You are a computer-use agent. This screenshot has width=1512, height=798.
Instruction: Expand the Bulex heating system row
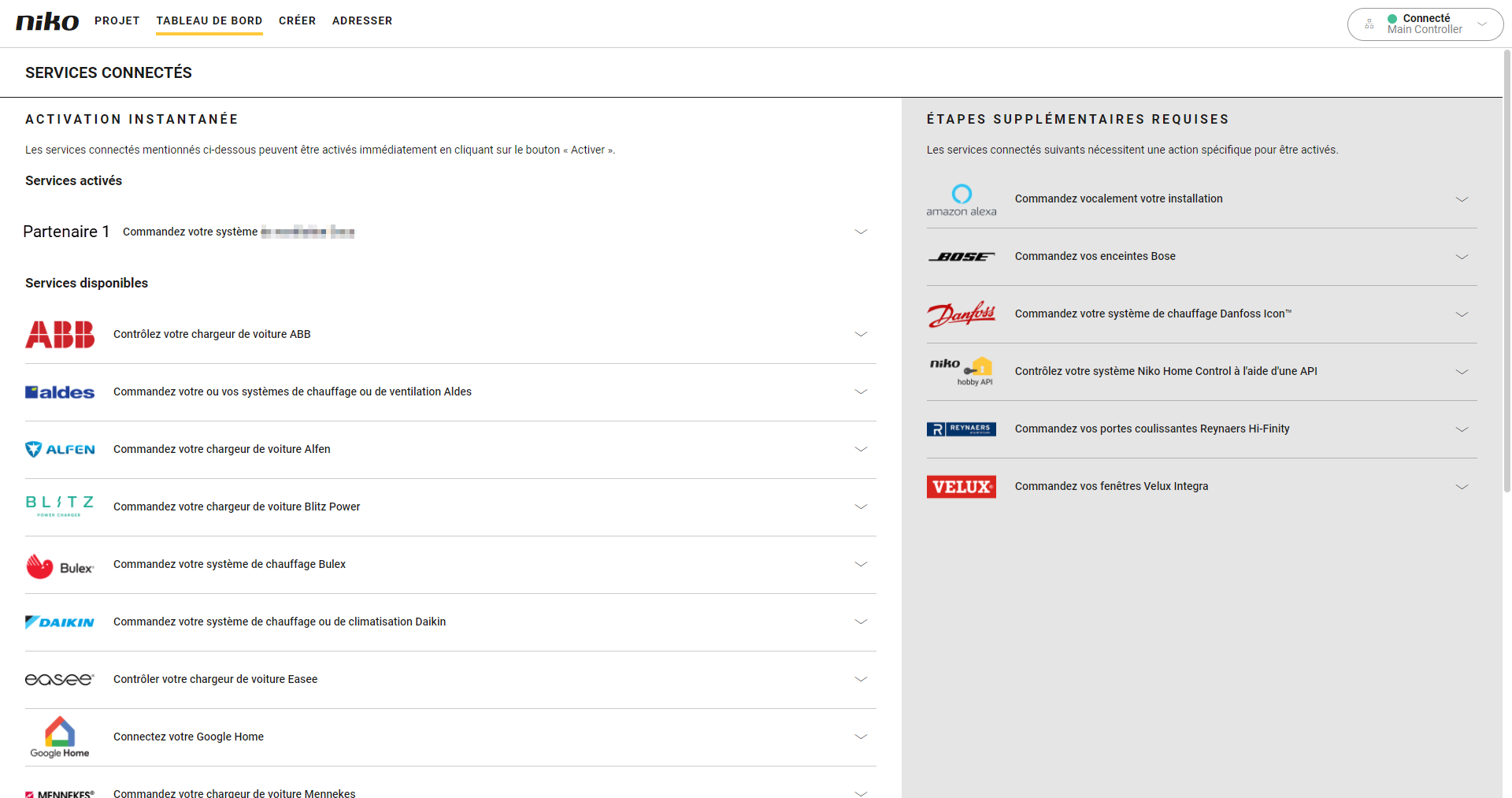pyautogui.click(x=861, y=564)
